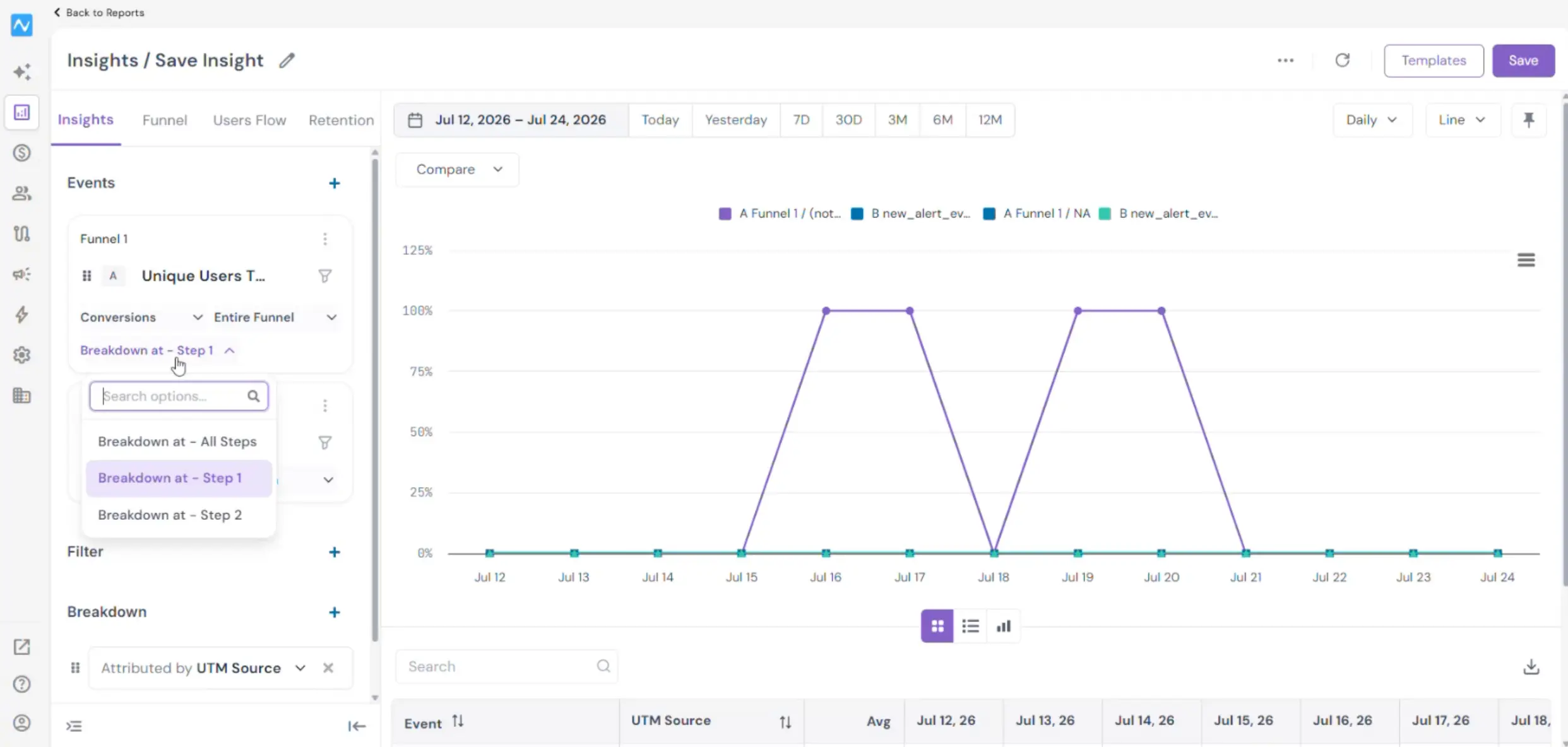Switch to Funnel tab
Screen dimensions: 1568x747
tap(165, 121)
